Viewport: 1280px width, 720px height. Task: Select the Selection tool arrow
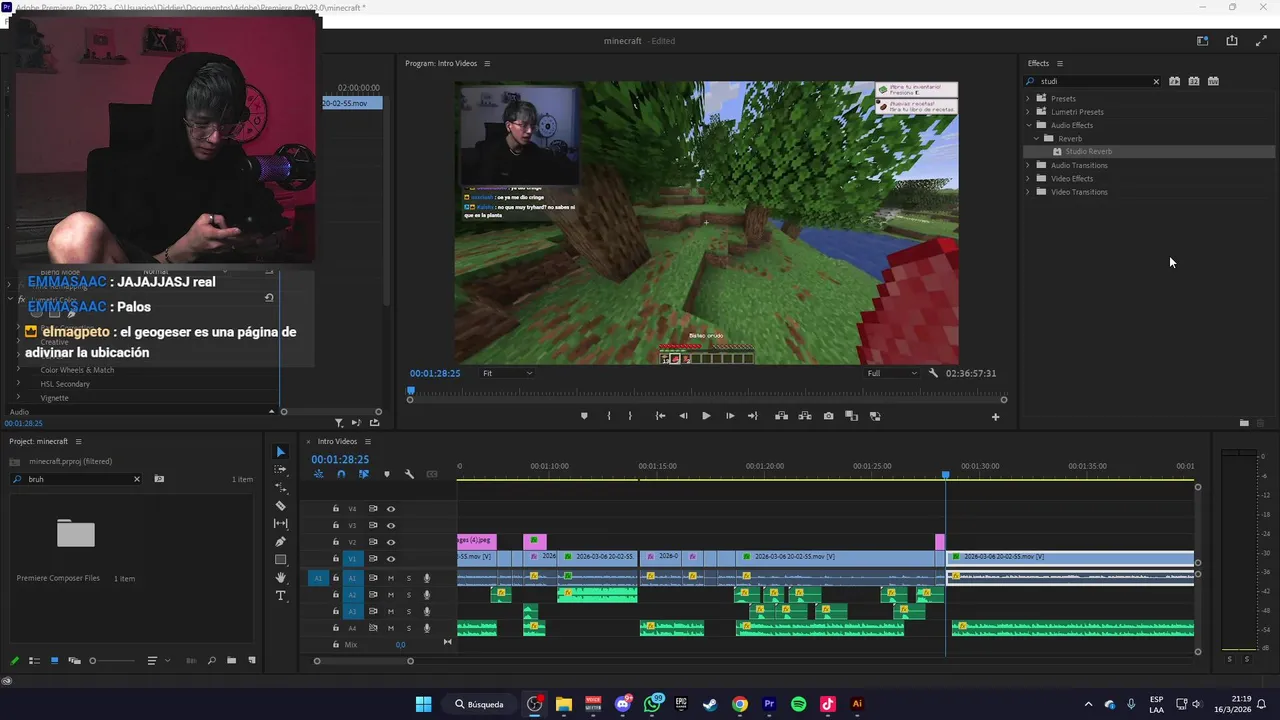pos(281,452)
